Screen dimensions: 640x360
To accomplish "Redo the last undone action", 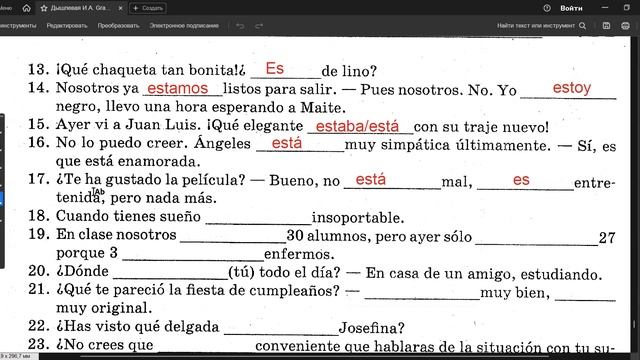I will (x=259, y=26).
